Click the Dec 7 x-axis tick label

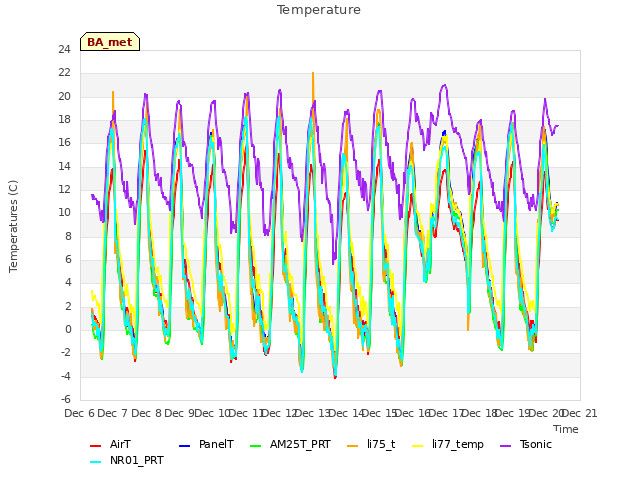113,414
